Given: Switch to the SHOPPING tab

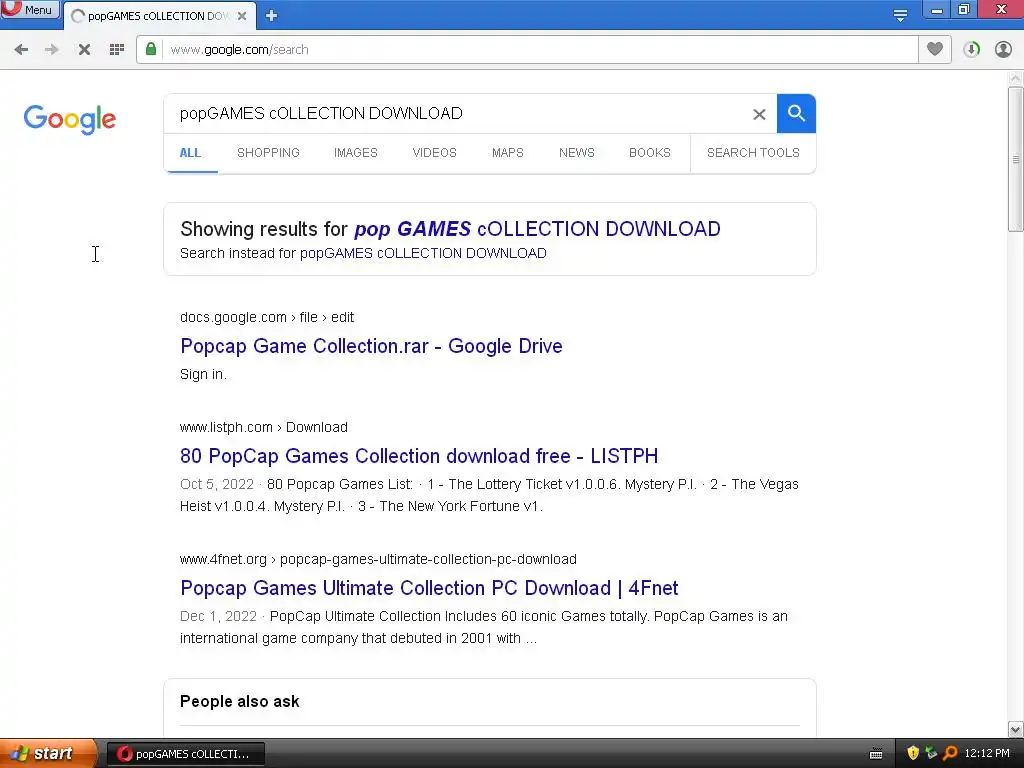Looking at the screenshot, I should click(268, 153).
